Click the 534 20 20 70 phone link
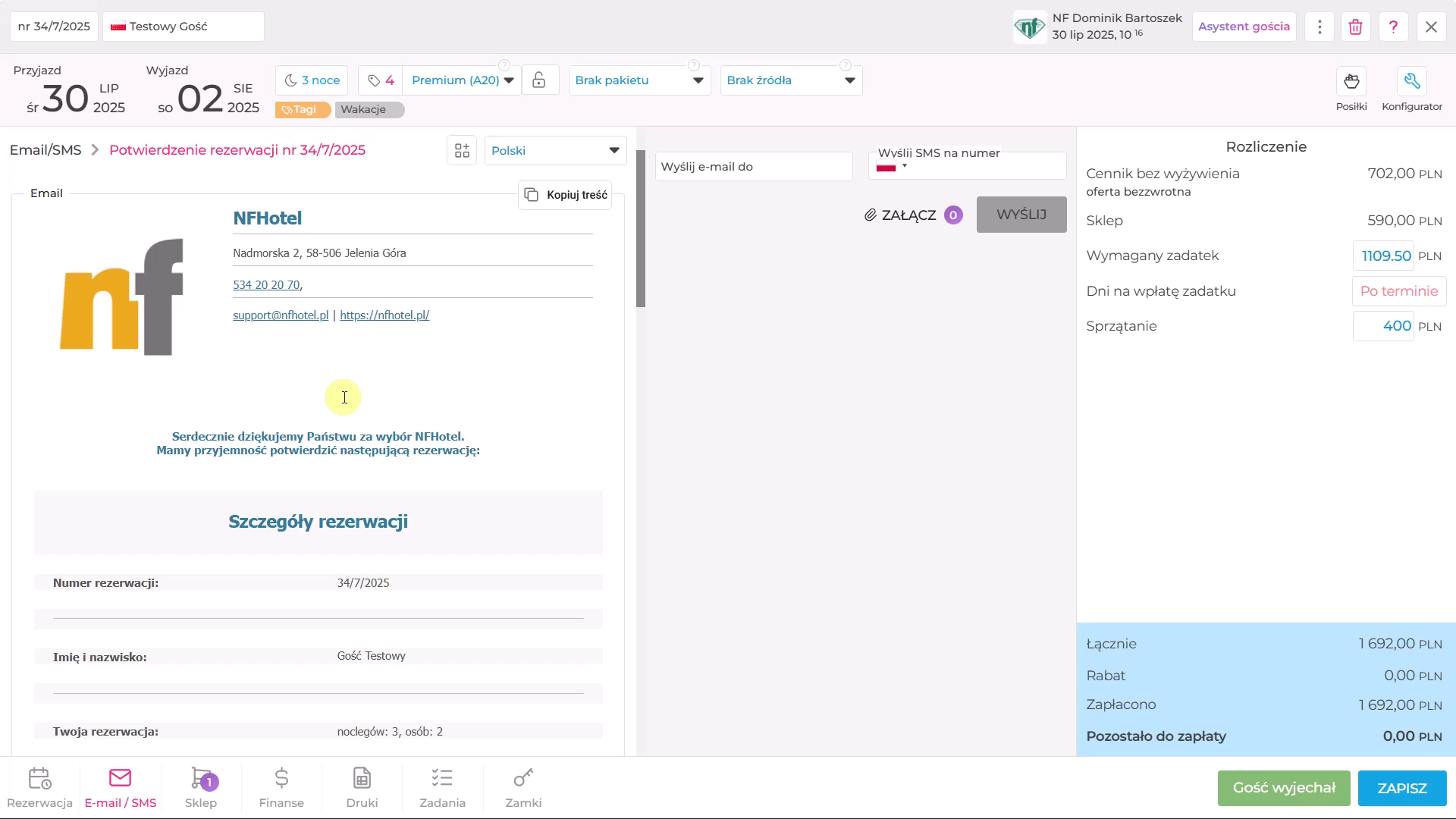Screen dimensions: 1456x819 coord(266,285)
